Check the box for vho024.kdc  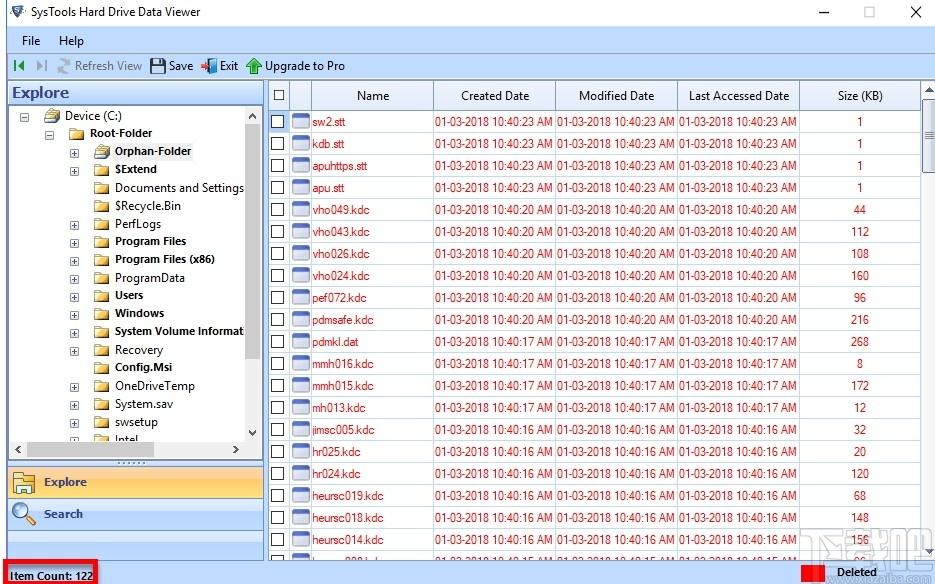277,275
